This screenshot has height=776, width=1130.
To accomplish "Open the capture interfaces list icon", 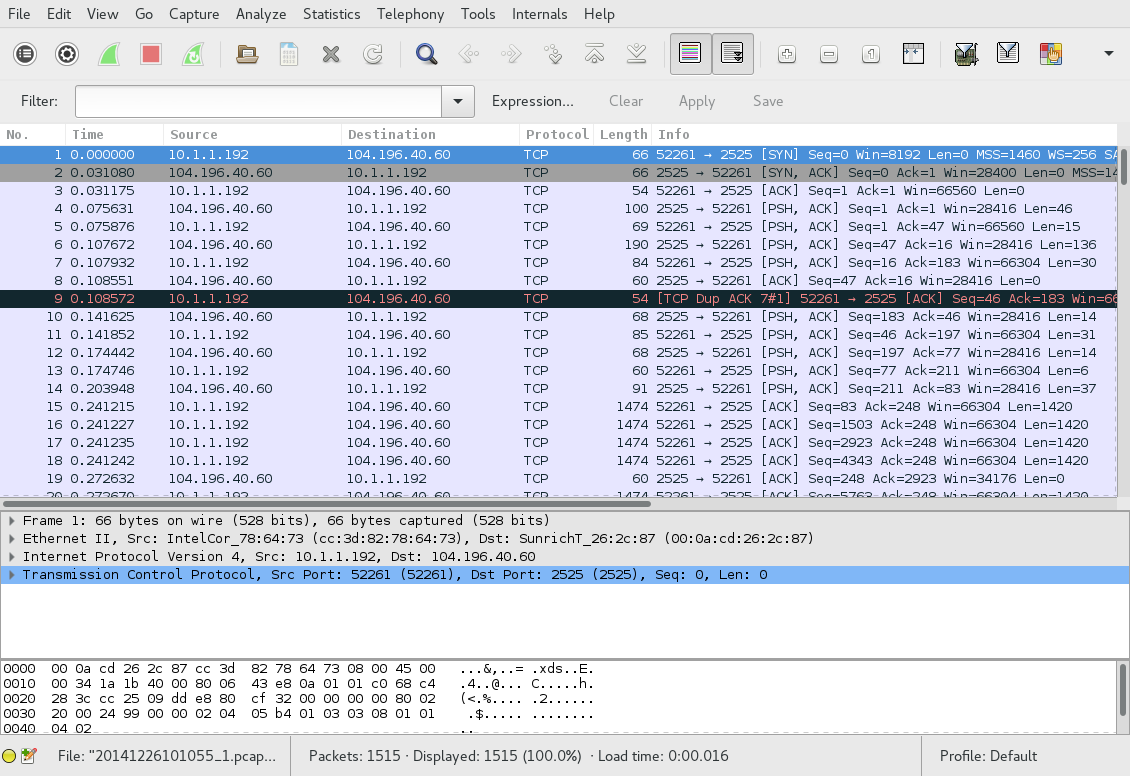I will point(25,54).
